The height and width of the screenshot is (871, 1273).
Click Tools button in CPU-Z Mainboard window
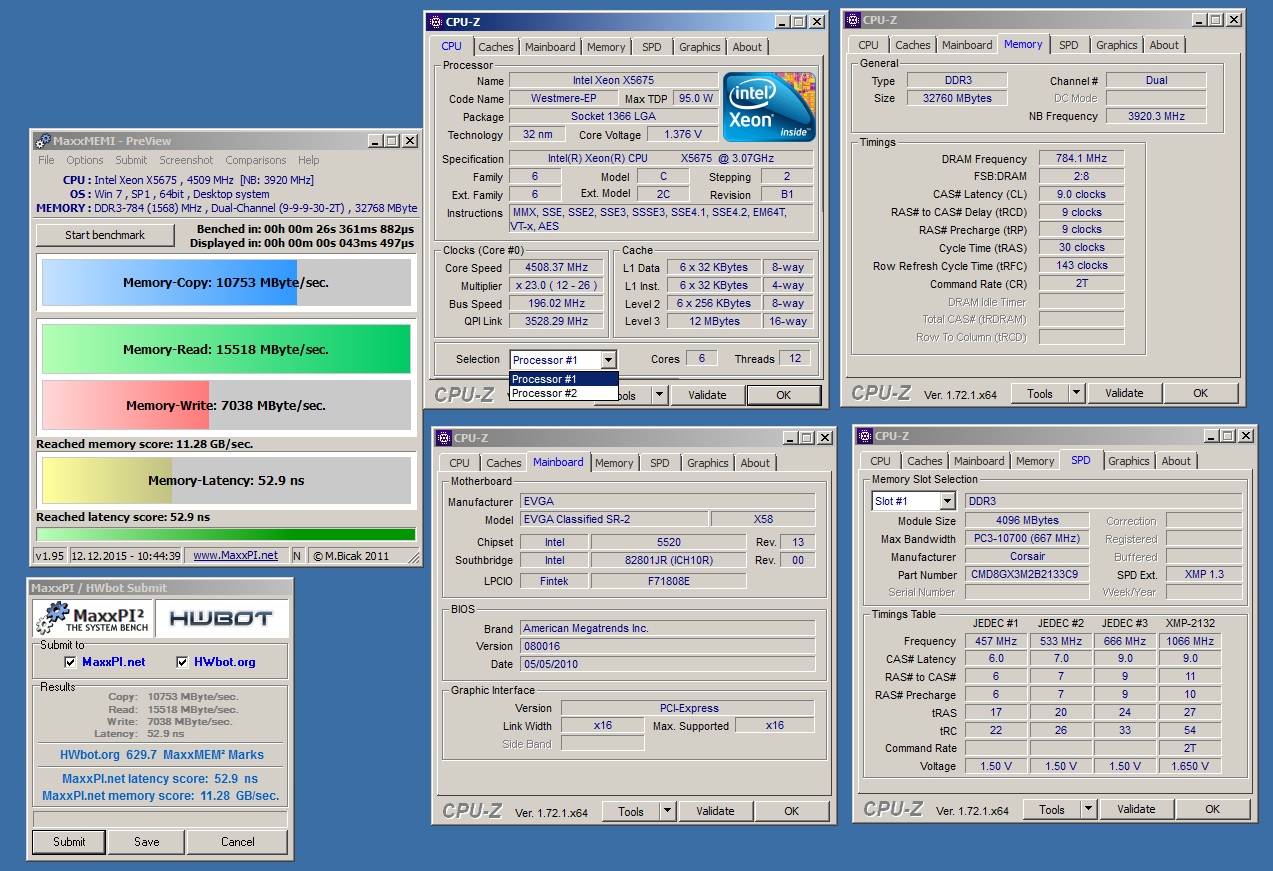pyautogui.click(x=631, y=811)
